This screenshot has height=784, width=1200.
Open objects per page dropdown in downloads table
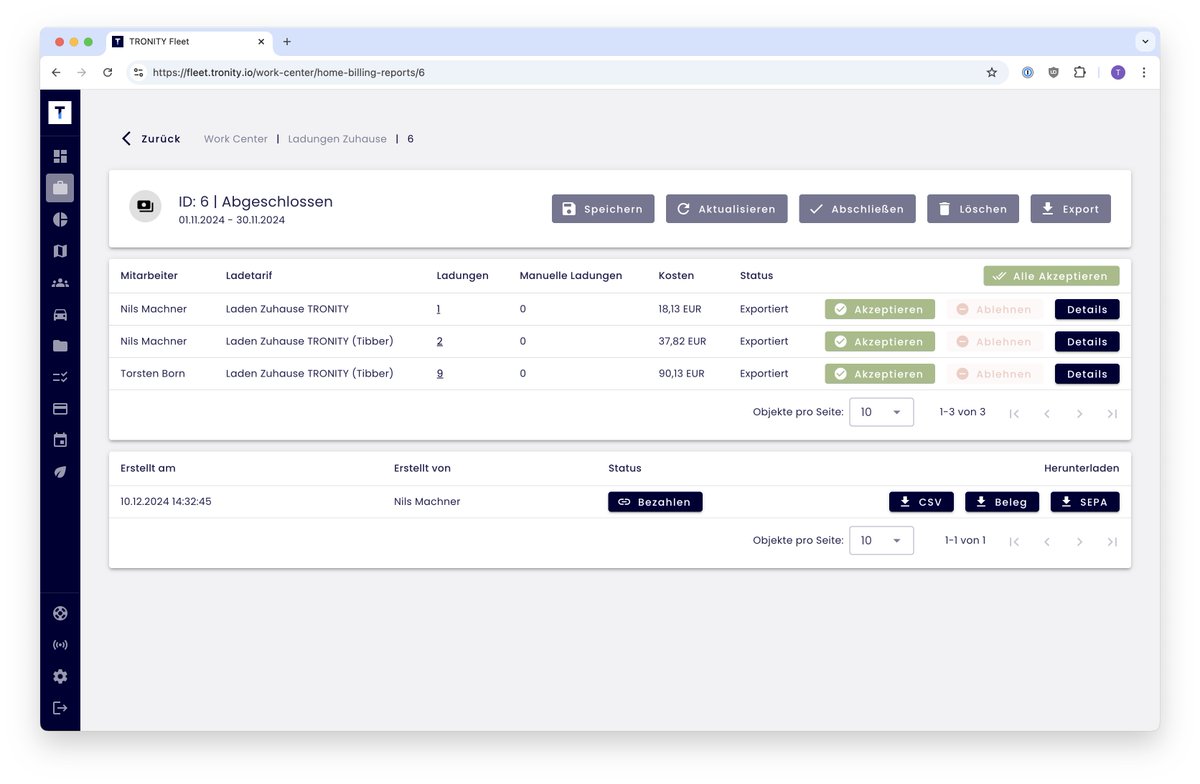(881, 540)
